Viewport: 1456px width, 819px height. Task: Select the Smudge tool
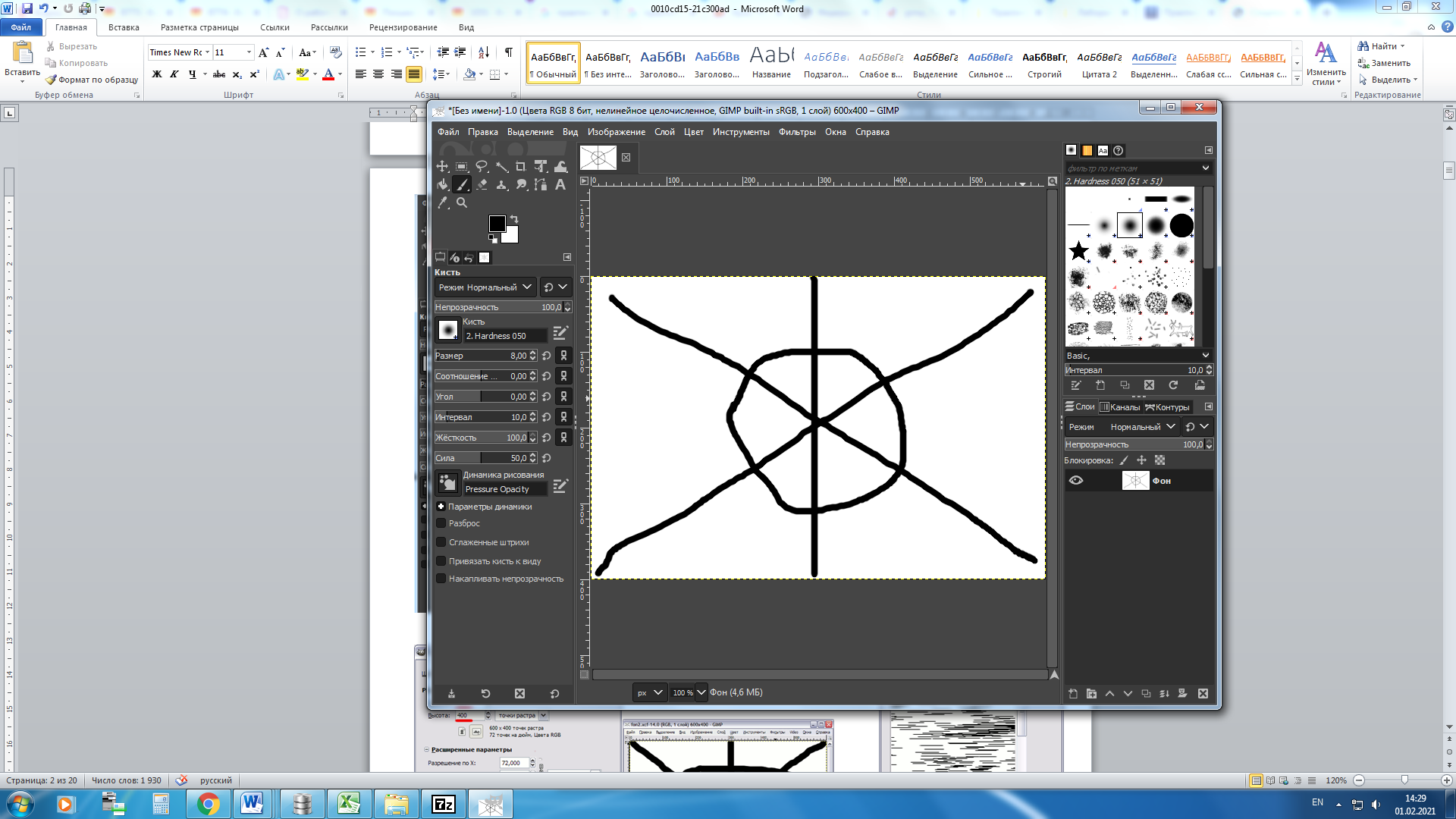pyautogui.click(x=521, y=184)
